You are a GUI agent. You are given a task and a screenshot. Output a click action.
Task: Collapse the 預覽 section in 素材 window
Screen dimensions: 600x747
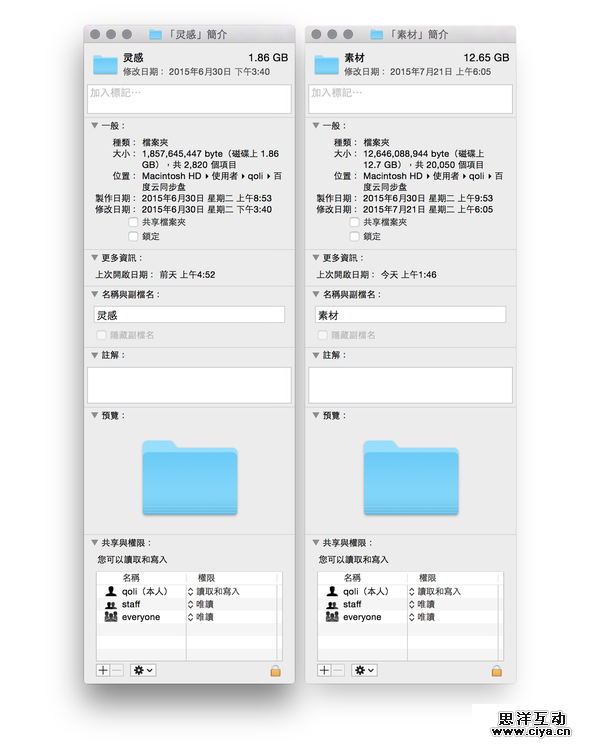316,415
